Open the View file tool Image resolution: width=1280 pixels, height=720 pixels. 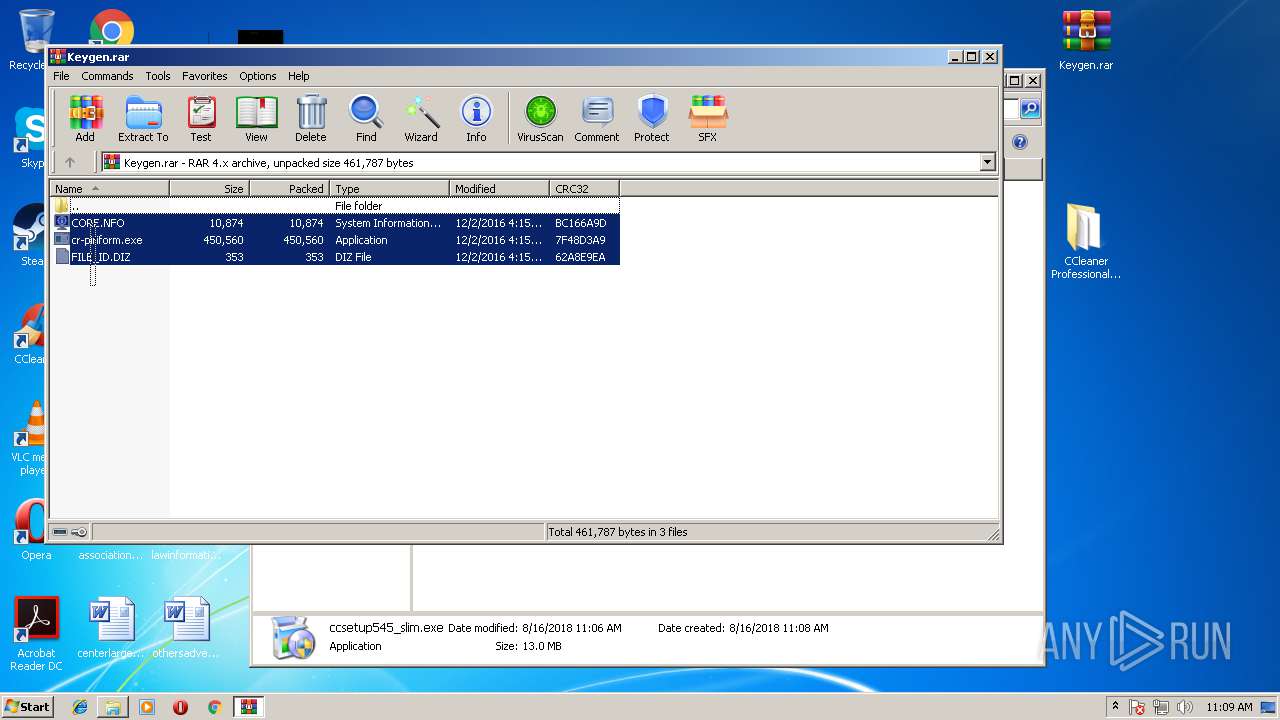pyautogui.click(x=257, y=119)
